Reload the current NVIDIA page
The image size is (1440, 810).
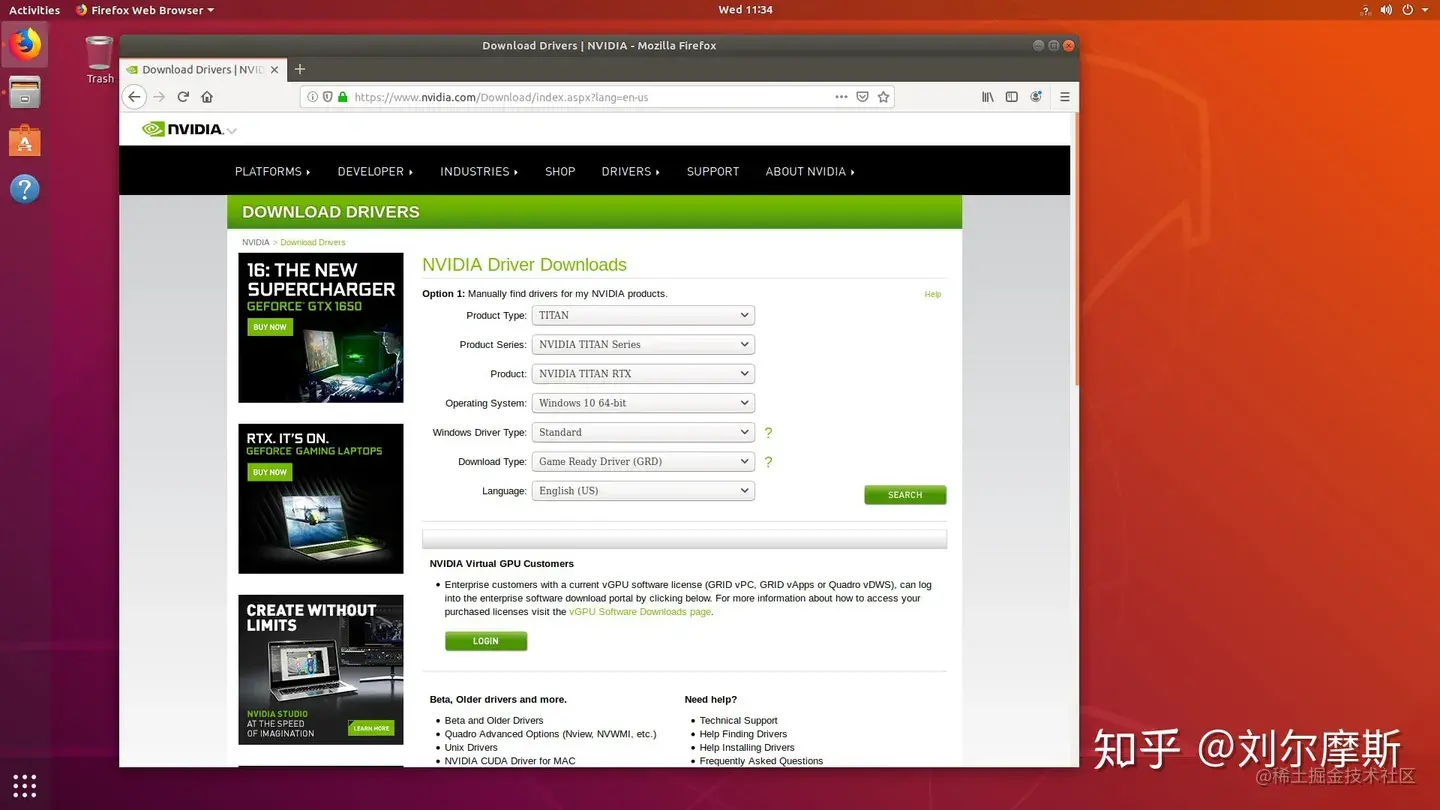click(x=183, y=97)
